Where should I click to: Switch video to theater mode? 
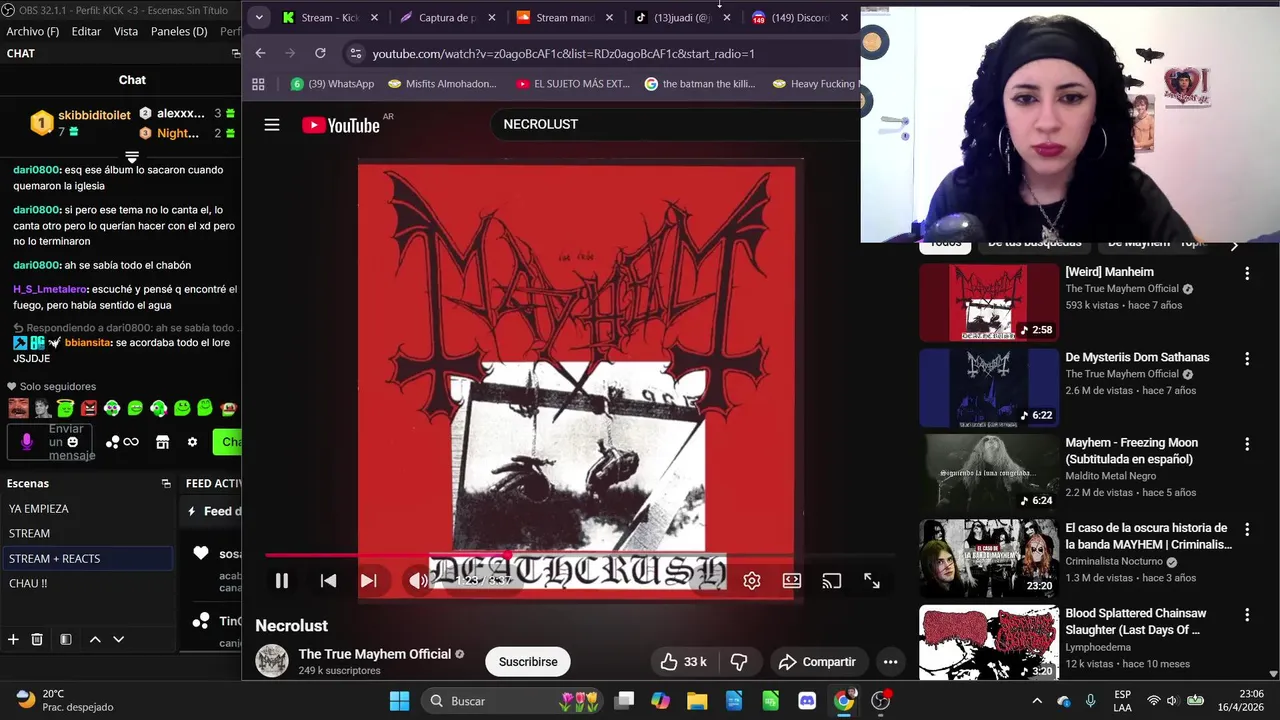792,581
